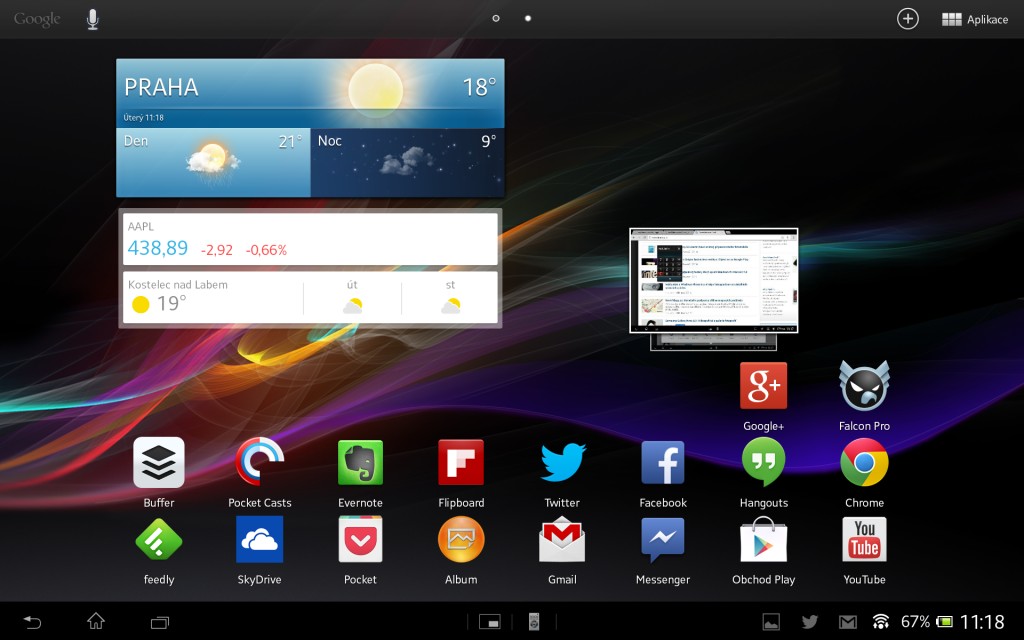Launch Facebook Messenger

(663, 539)
